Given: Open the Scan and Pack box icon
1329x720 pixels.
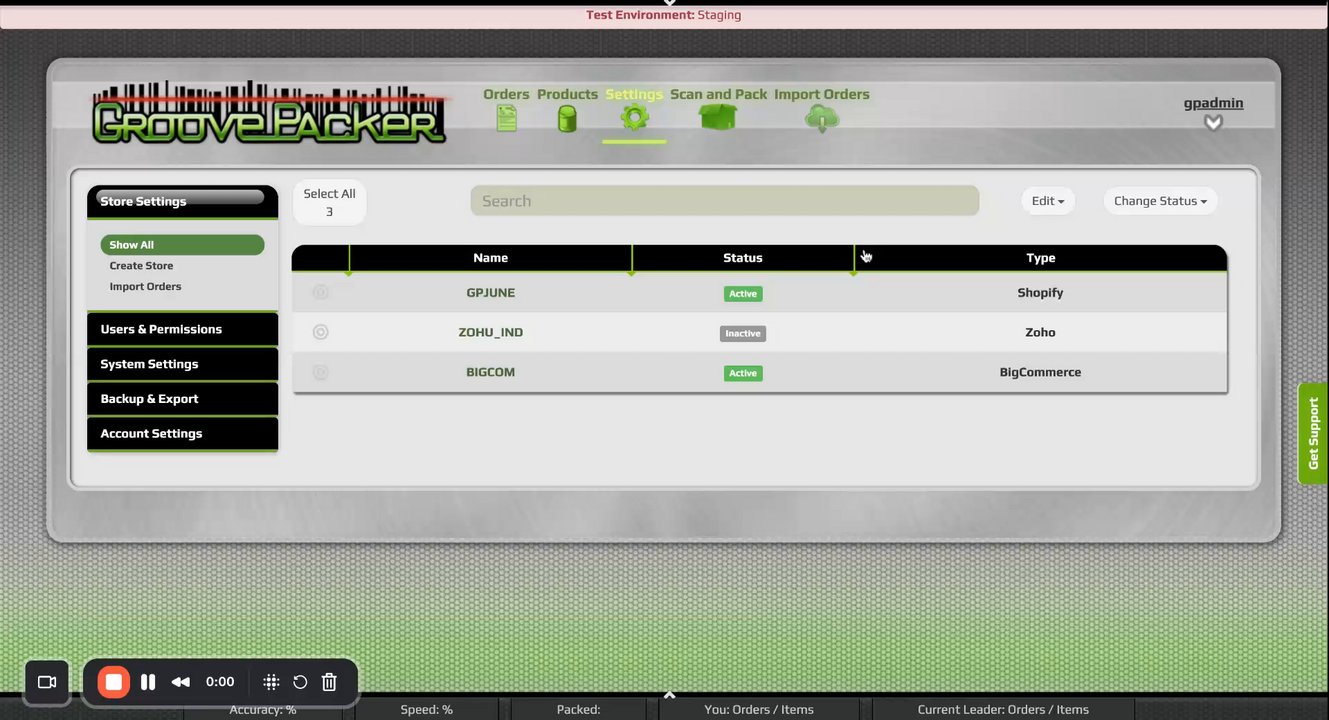Looking at the screenshot, I should tap(718, 118).
